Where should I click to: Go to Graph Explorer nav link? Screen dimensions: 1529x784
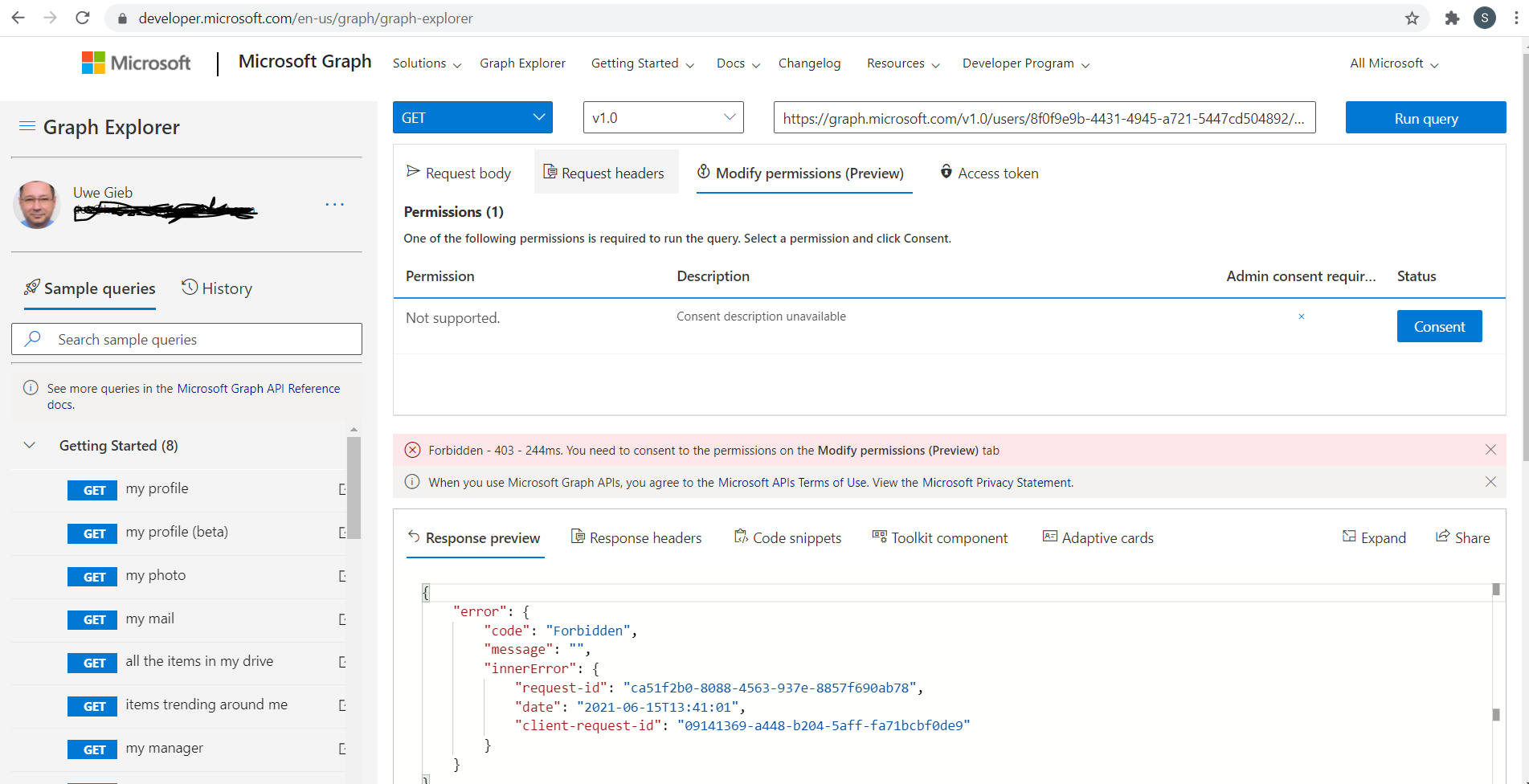(523, 63)
